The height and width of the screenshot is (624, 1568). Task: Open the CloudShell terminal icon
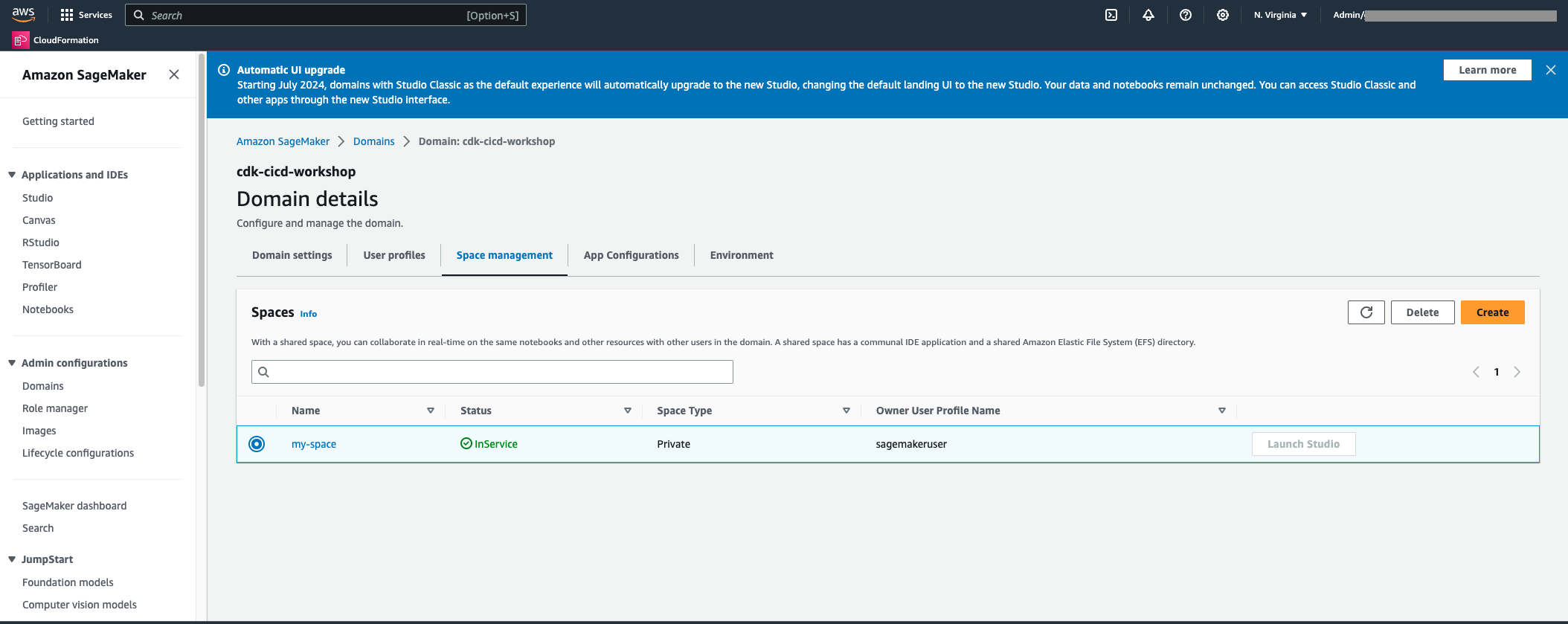click(1111, 15)
